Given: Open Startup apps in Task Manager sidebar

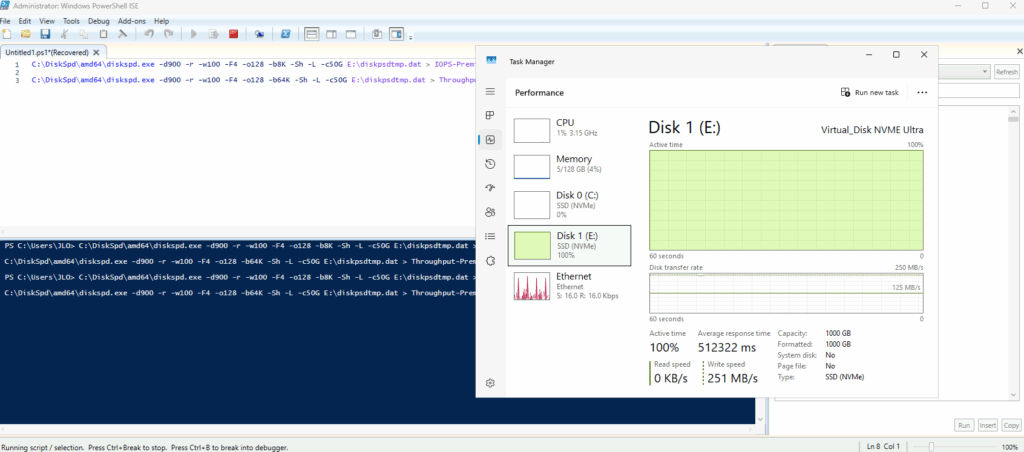Looking at the screenshot, I should coord(490,188).
